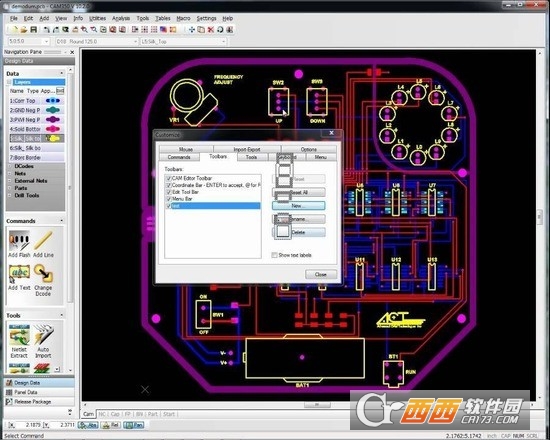550x440 pixels.
Task: Select the Add Text command
Action: pyautogui.click(x=19, y=277)
